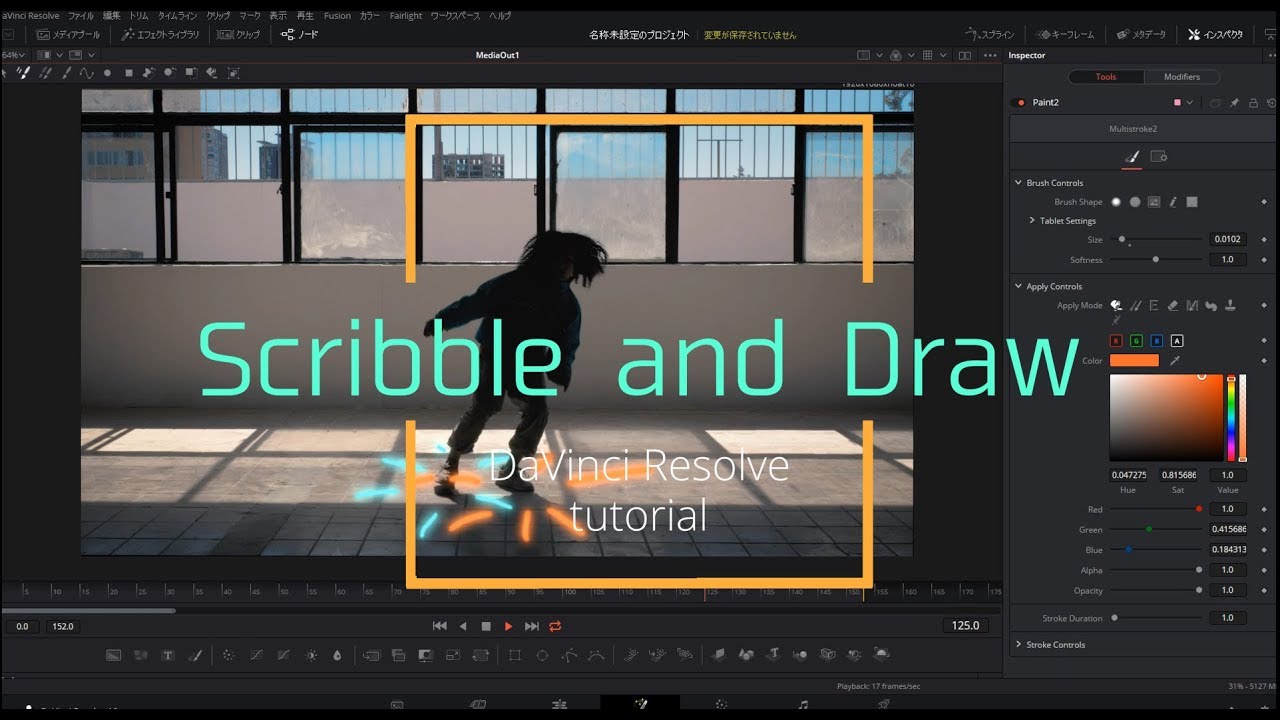The image size is (1280, 720).
Task: Adjust the Softness slider
Action: point(1156,260)
